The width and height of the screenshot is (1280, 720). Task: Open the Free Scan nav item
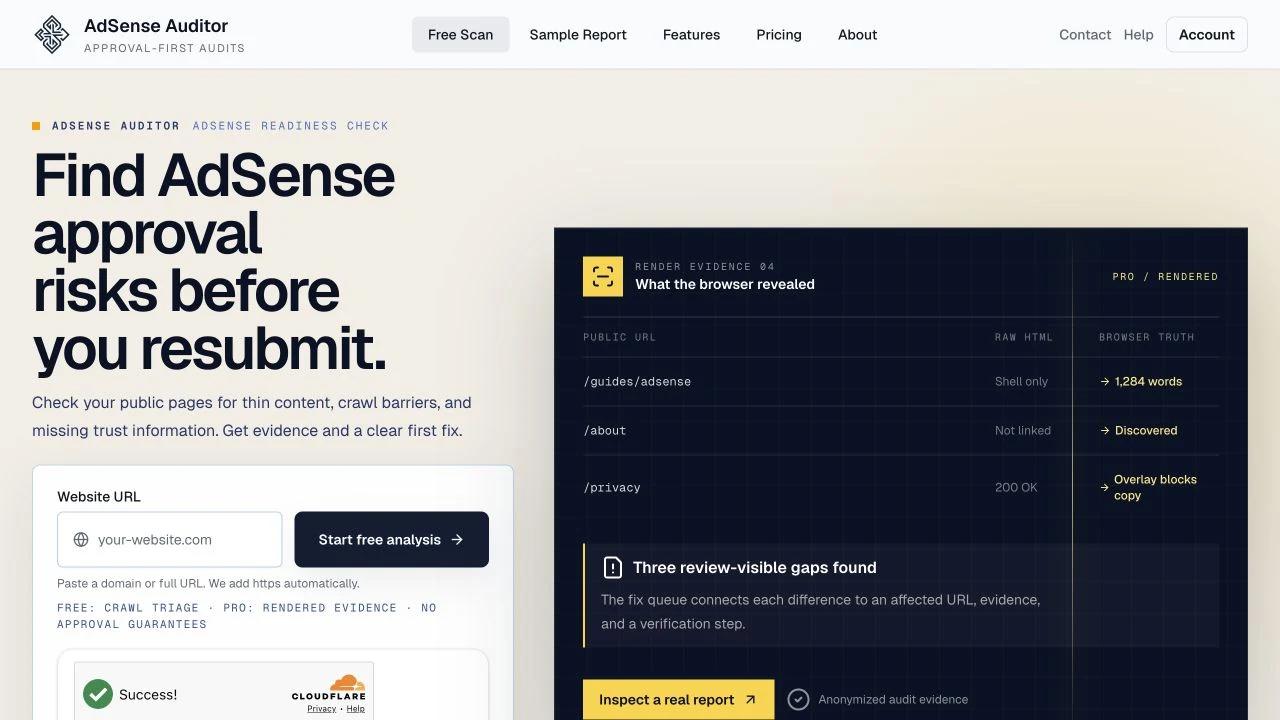point(461,34)
